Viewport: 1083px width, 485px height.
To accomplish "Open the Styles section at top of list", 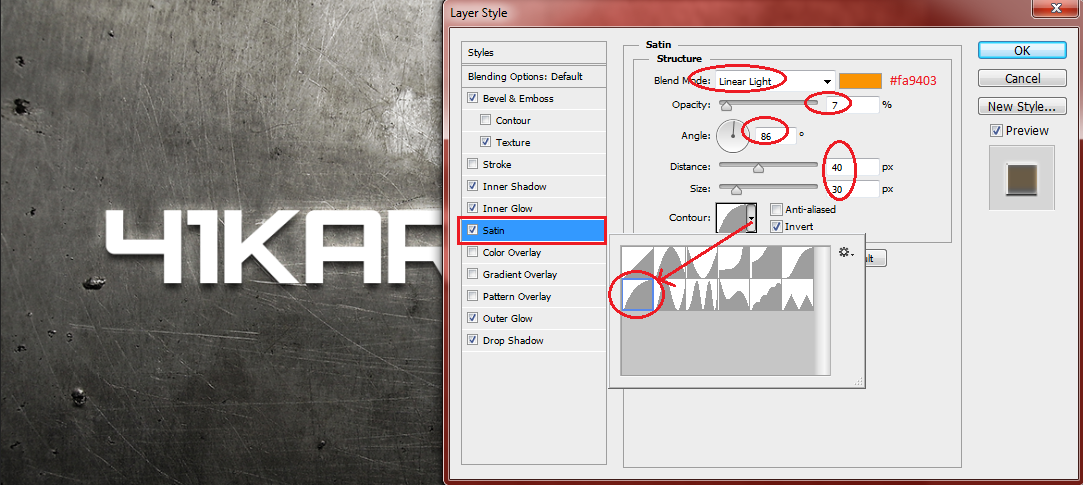I will point(533,53).
